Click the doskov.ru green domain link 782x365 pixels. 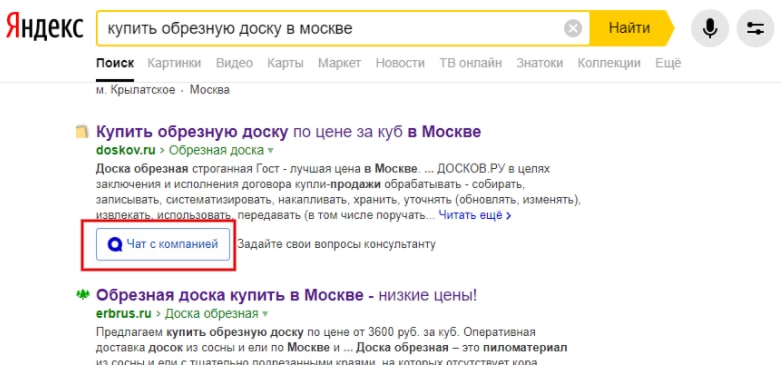tap(126, 150)
